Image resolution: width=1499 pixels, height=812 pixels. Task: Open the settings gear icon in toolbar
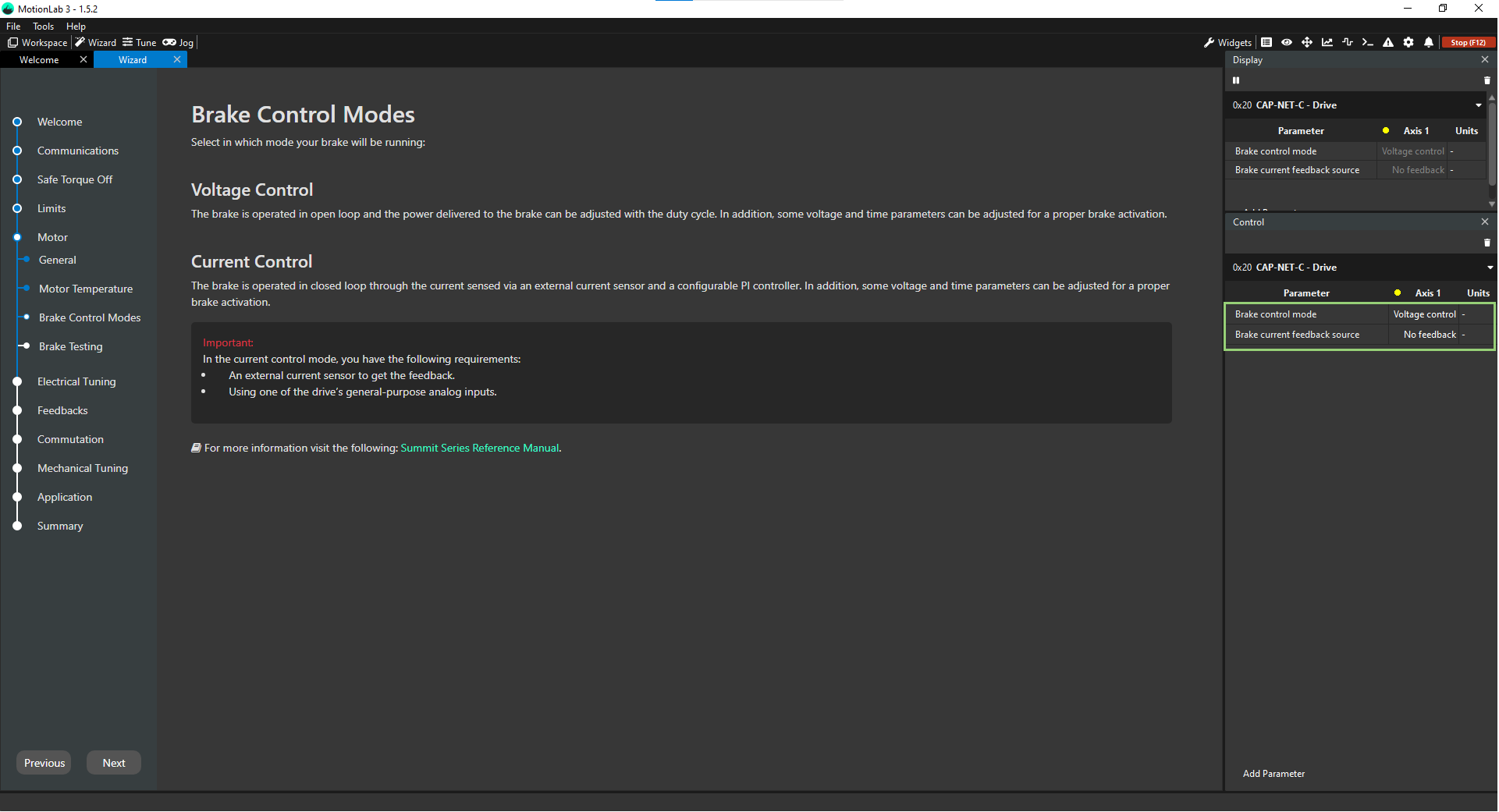coord(1408,43)
